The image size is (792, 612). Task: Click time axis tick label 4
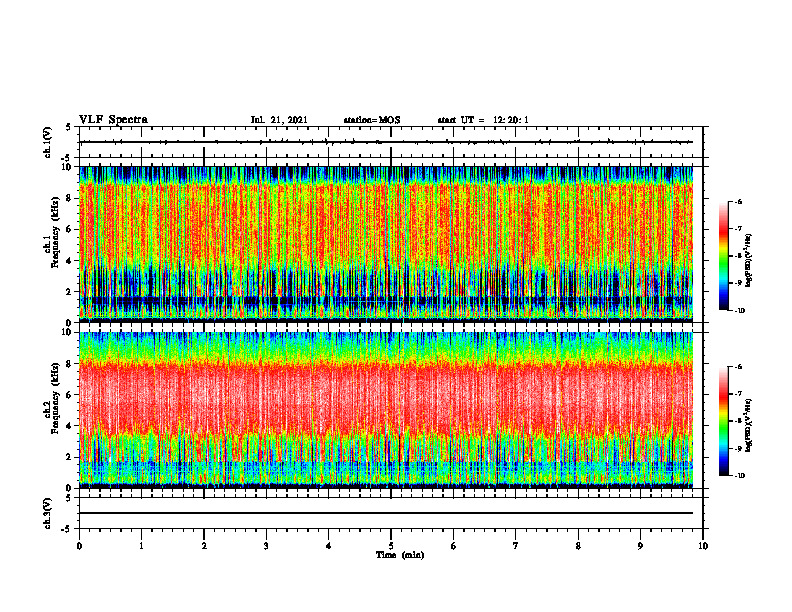pos(329,546)
